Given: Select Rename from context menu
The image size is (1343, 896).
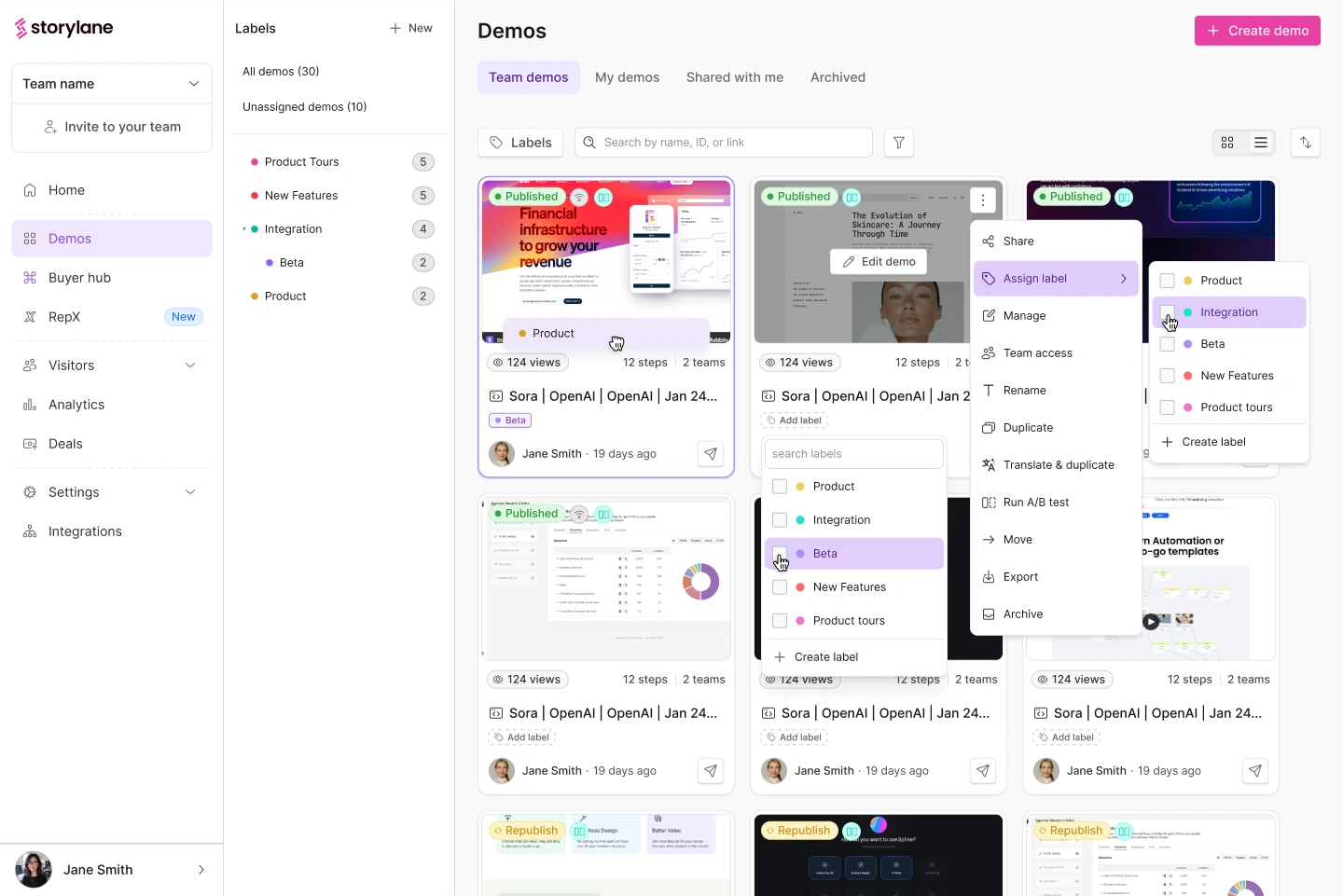Looking at the screenshot, I should point(1056,391).
